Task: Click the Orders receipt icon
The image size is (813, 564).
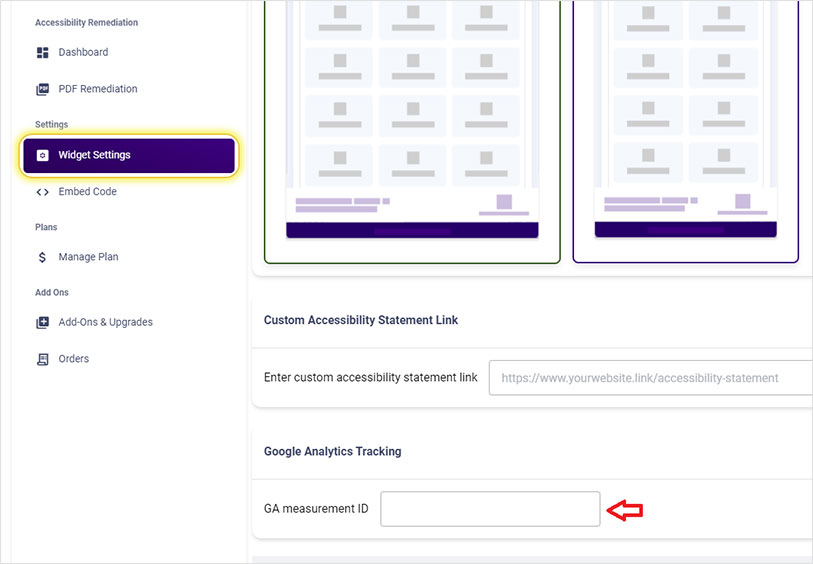Action: pyautogui.click(x=43, y=359)
